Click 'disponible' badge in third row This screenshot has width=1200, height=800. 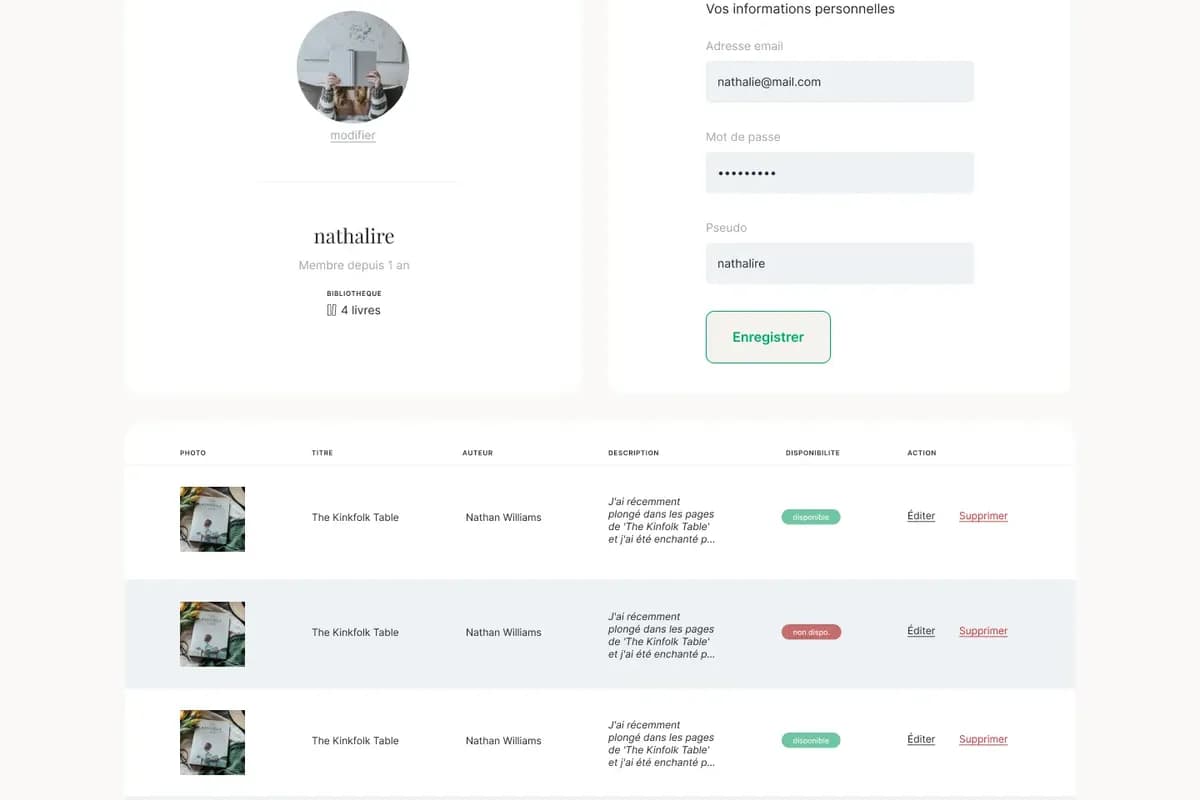point(810,741)
